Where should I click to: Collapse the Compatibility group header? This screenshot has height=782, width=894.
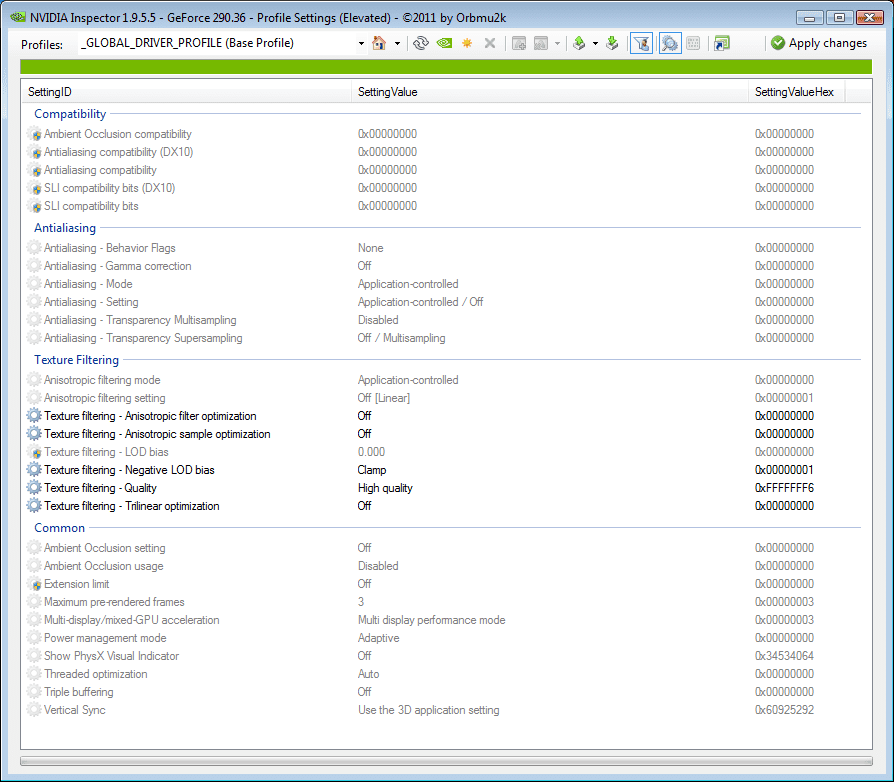[x=70, y=114]
